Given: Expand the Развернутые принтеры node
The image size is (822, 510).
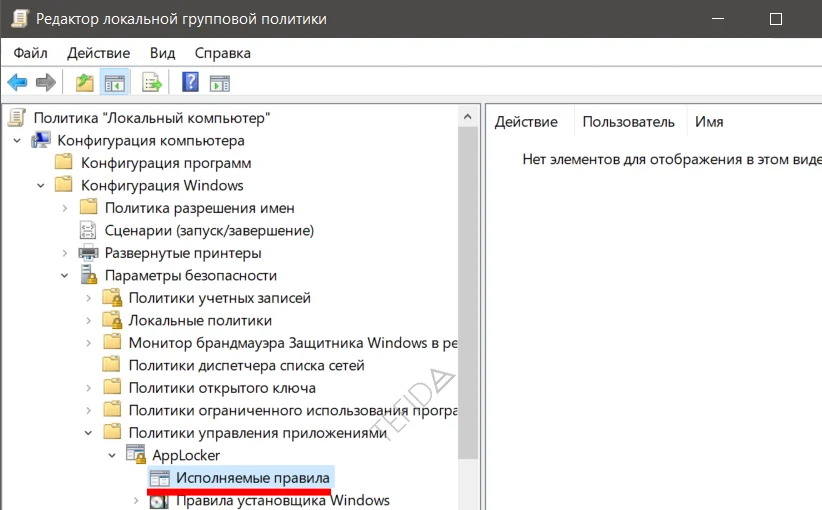Looking at the screenshot, I should [64, 253].
